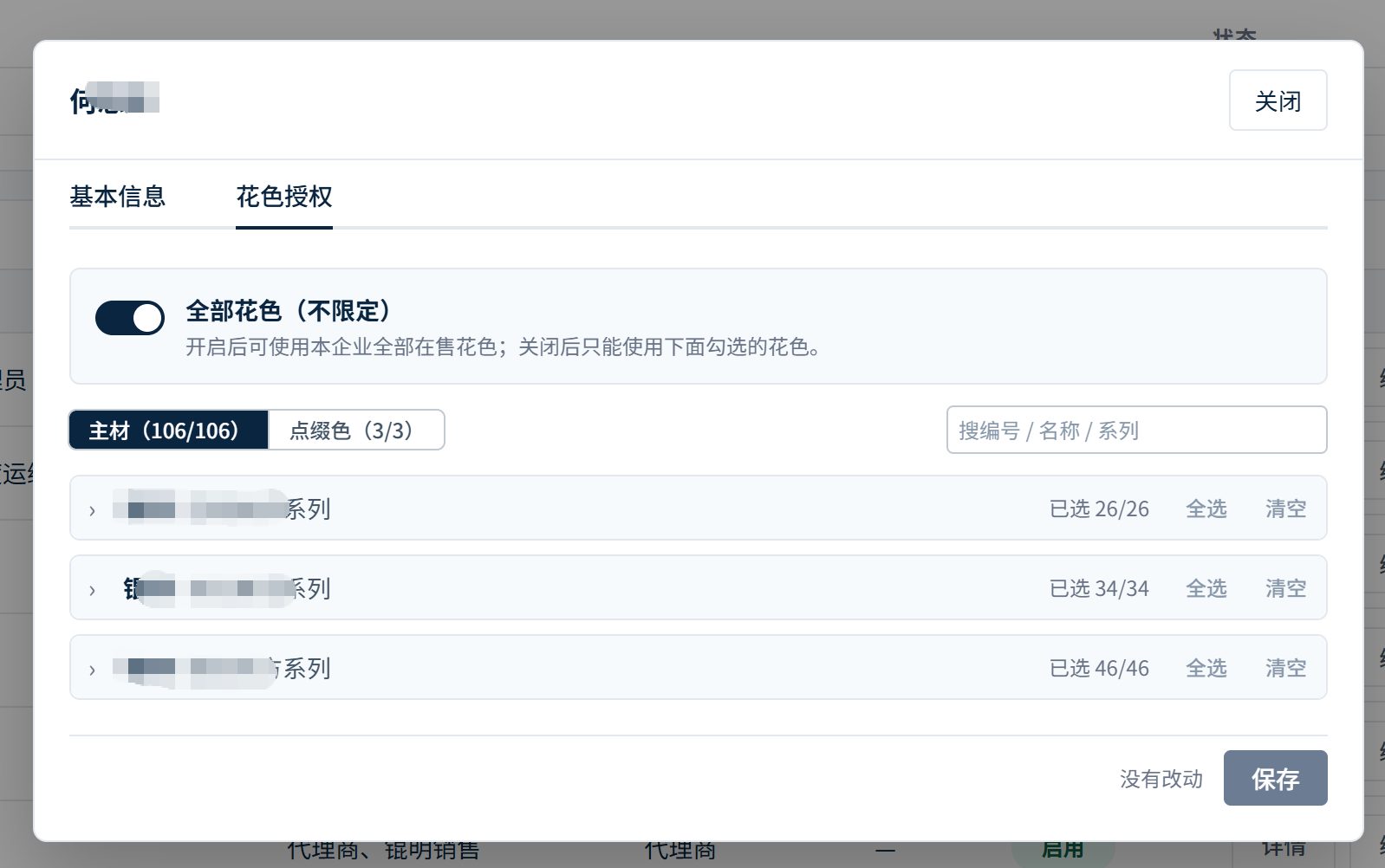Click the 已选 26/26 count text
1385x868 pixels.
(x=1099, y=508)
